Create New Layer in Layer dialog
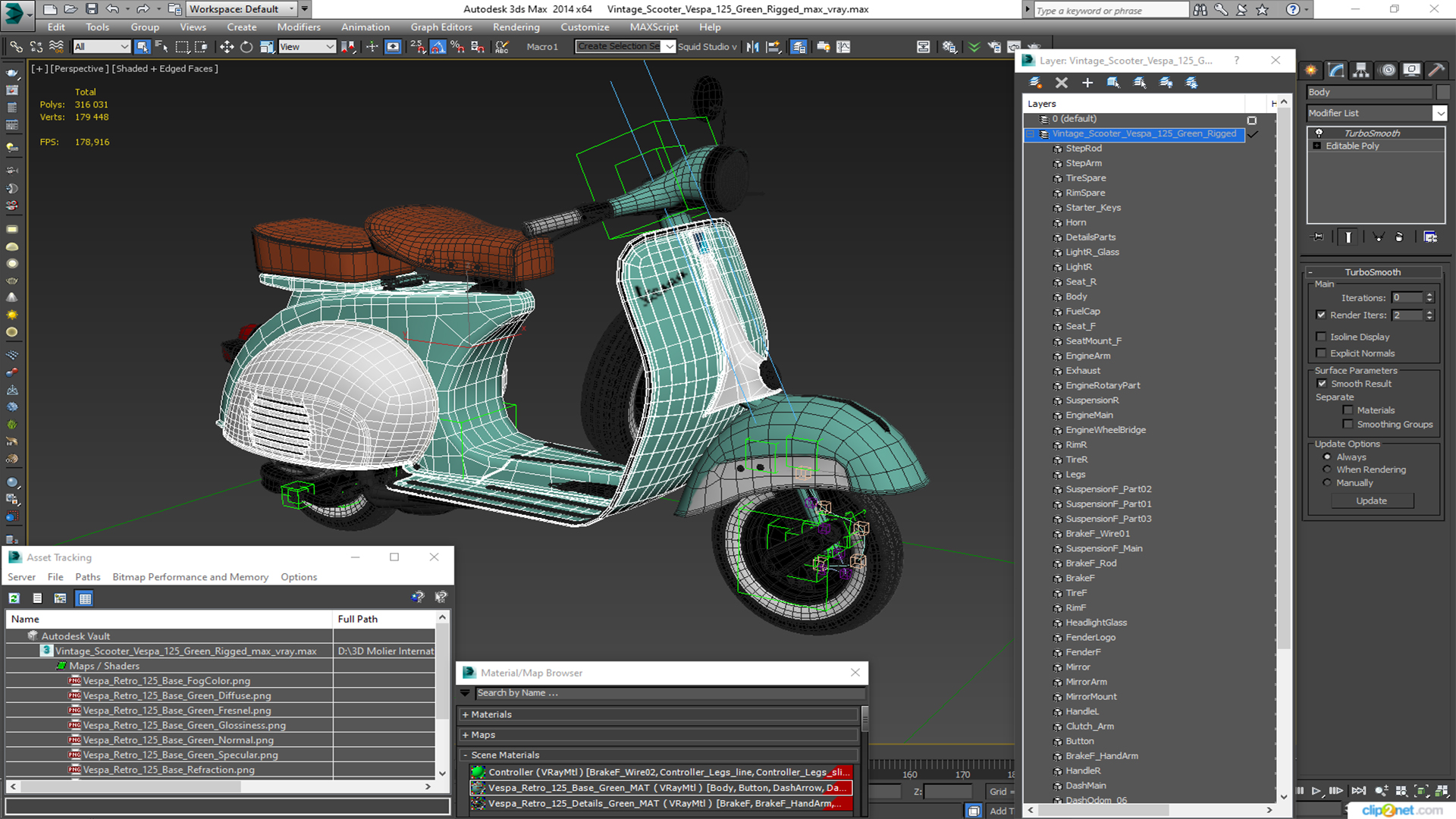The height and width of the screenshot is (819, 1456). [1035, 83]
